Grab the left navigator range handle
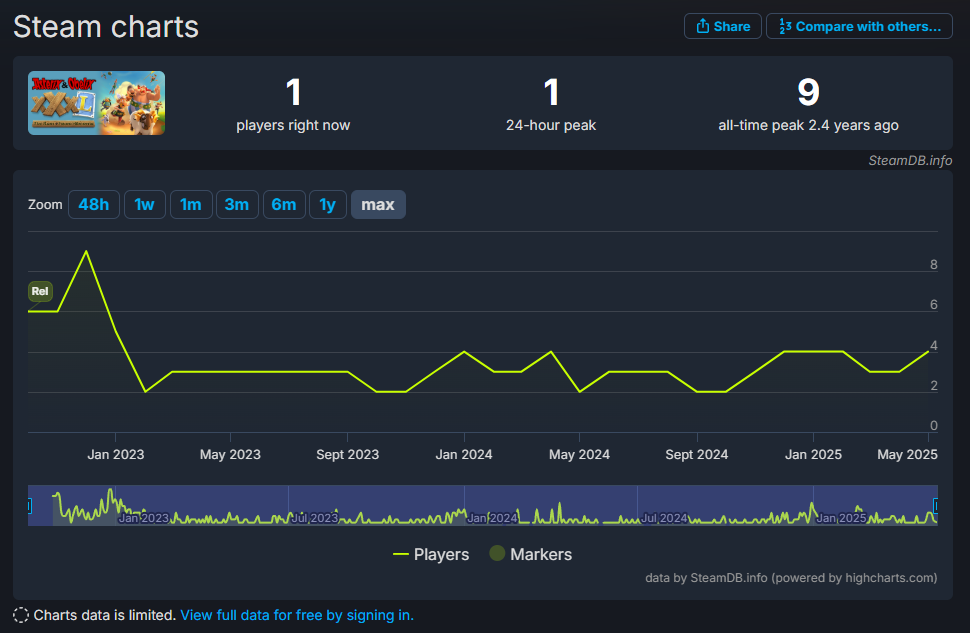 [29, 506]
